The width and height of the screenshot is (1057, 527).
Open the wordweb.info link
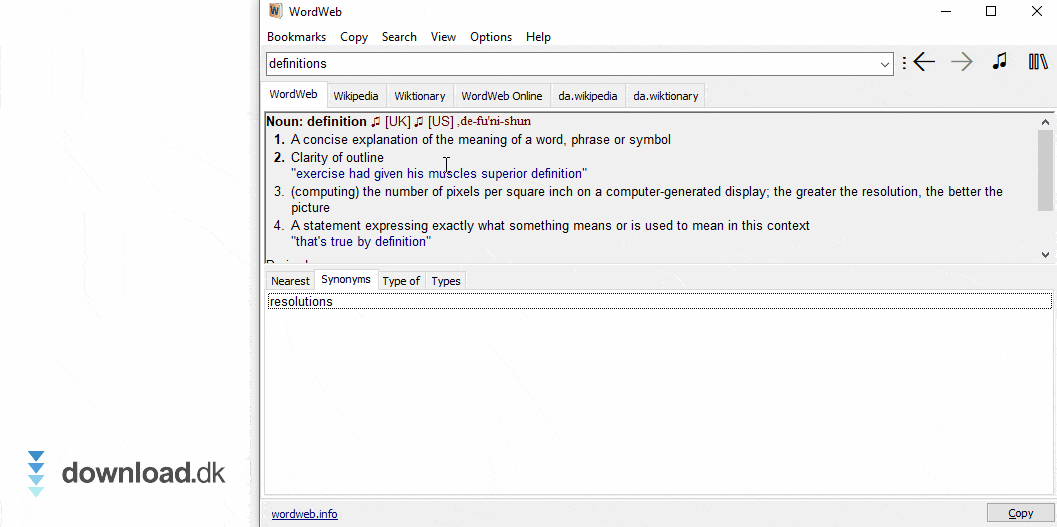coord(304,514)
